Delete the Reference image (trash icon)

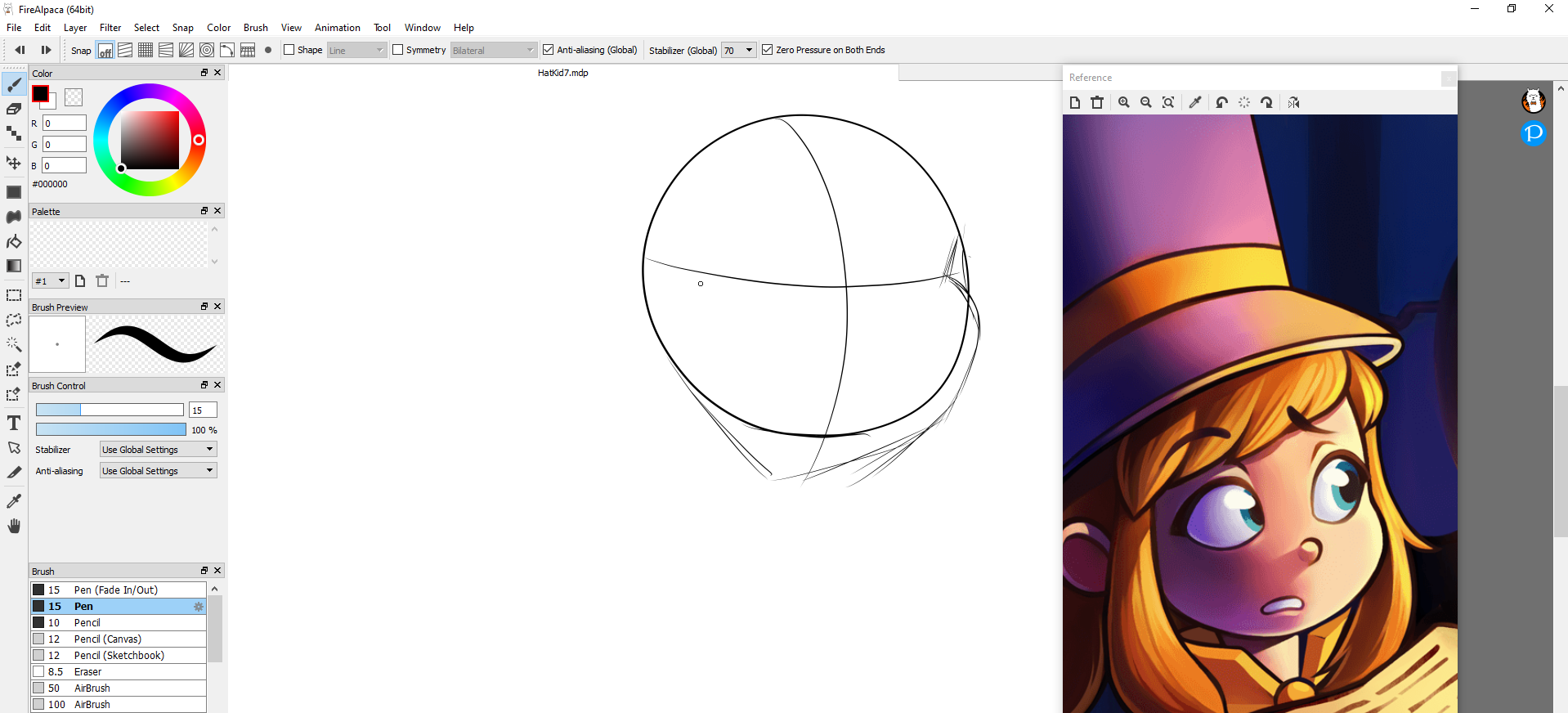(1097, 102)
